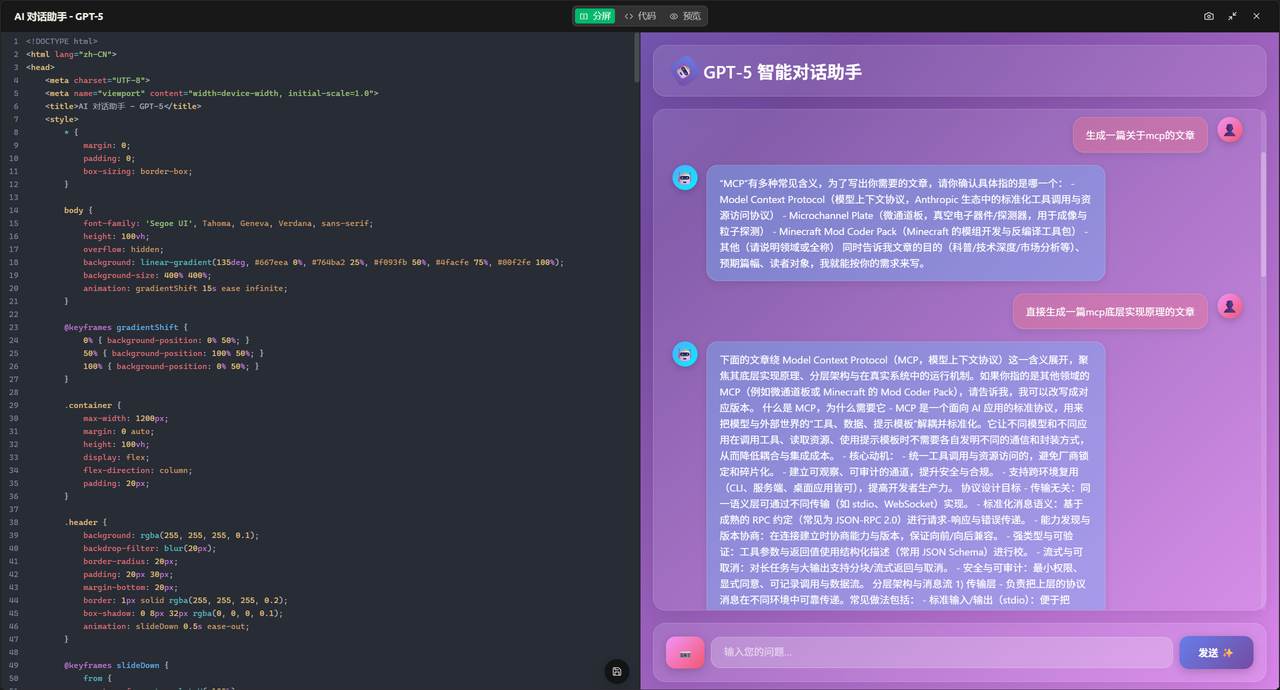
Task: Focus the 输入您的问题 input field
Action: click(x=941, y=652)
